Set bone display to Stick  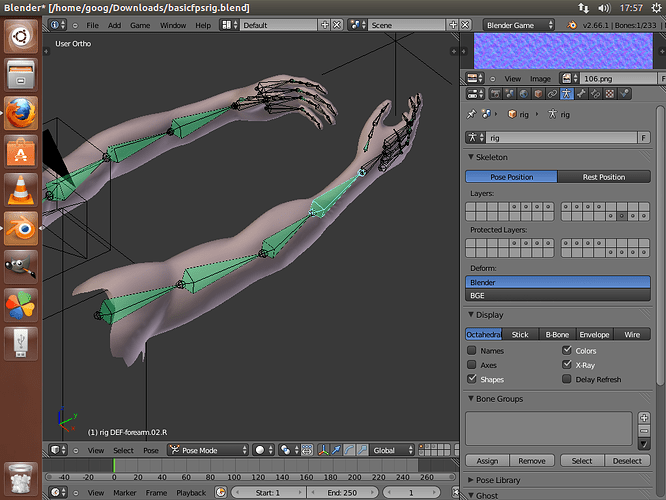point(520,334)
